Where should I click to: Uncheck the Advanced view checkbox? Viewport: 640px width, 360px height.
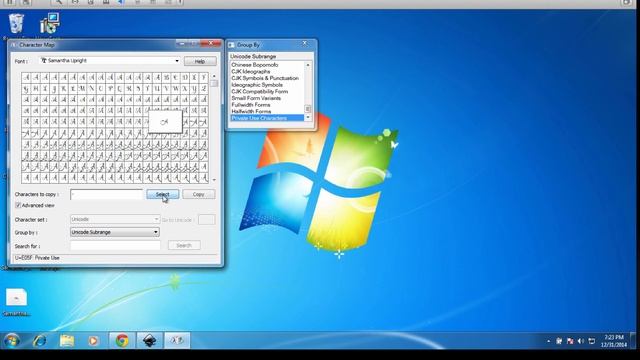point(18,205)
